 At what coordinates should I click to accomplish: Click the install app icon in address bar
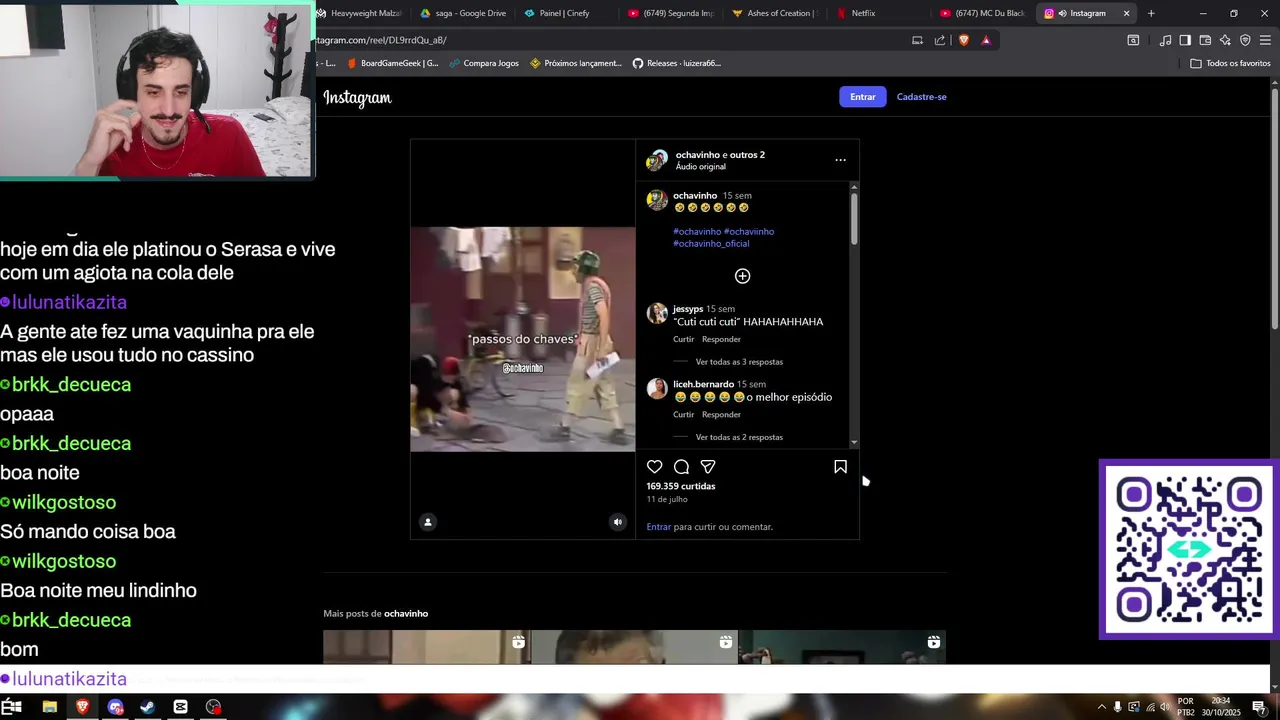(917, 40)
